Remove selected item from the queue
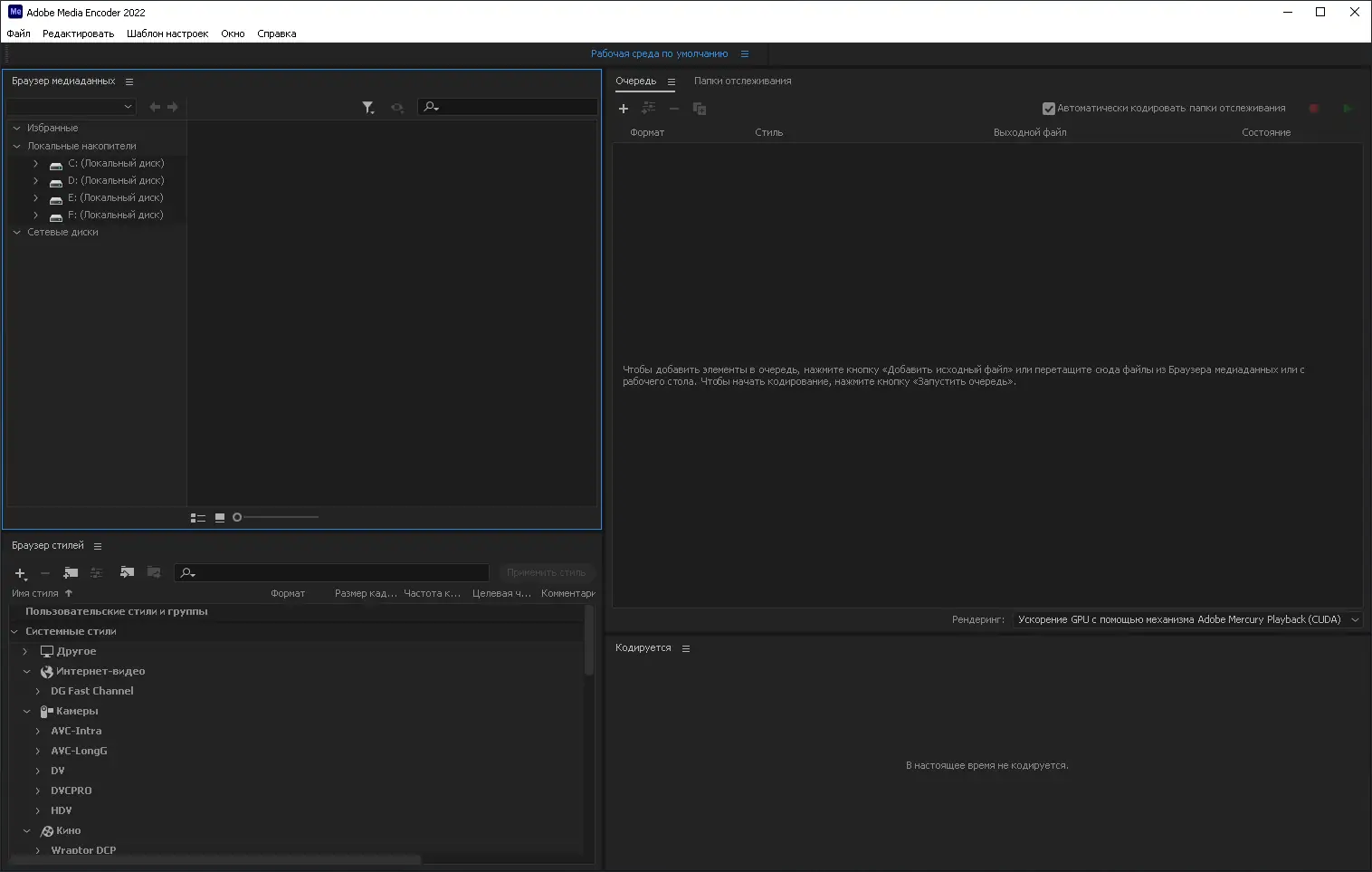The width and height of the screenshot is (1372, 872). 674,109
